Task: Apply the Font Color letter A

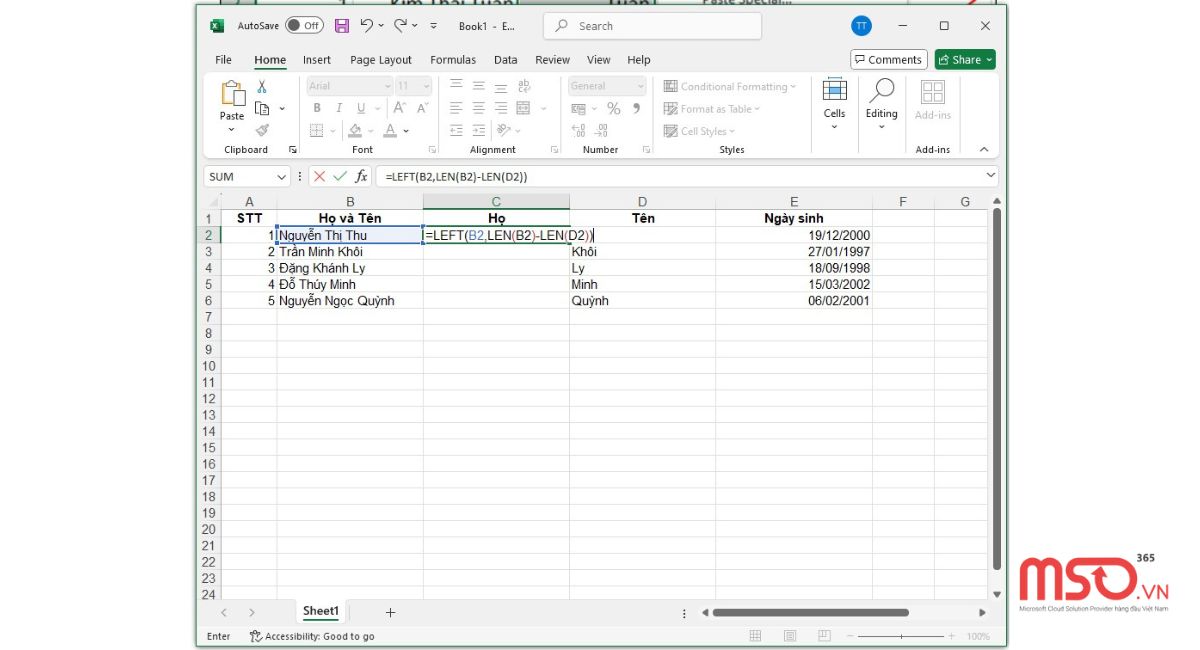Action: [391, 130]
